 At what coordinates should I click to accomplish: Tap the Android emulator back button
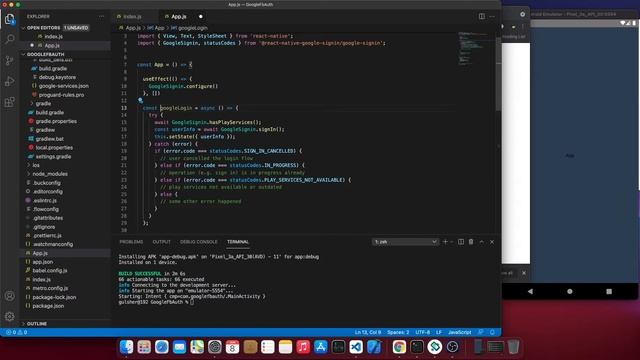(530, 291)
